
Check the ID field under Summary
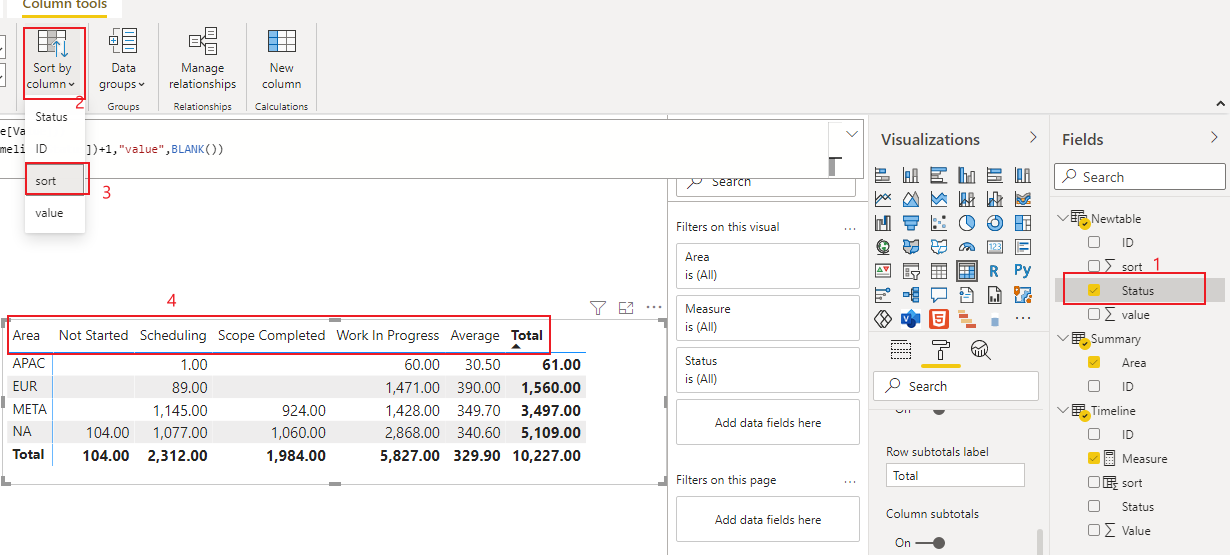pos(1094,386)
